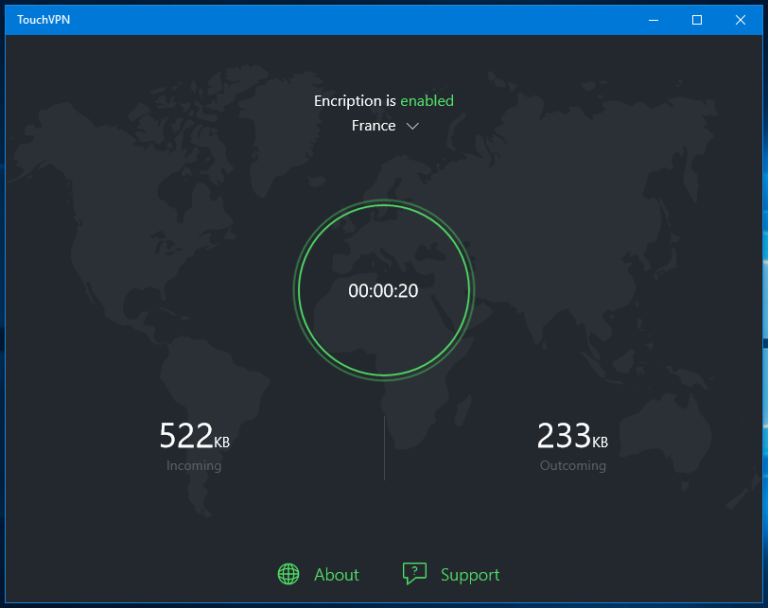This screenshot has height=608, width=768.
Task: Click the Incoming label
Action: point(194,465)
